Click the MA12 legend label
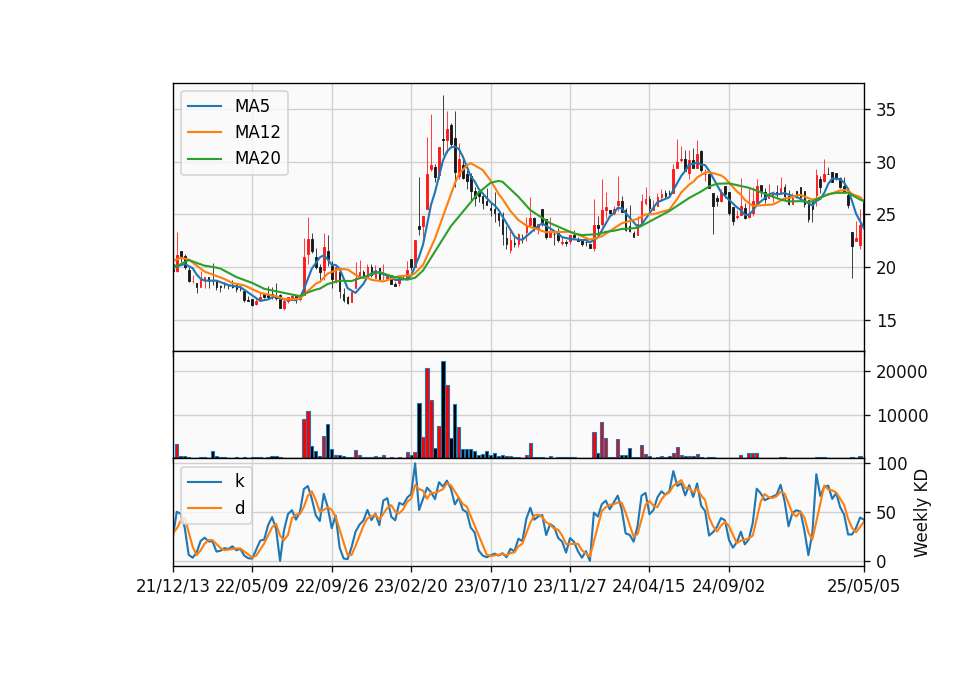 257,132
